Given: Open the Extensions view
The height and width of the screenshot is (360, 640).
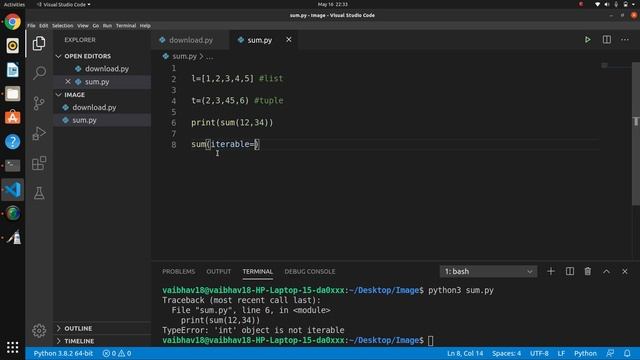Looking at the screenshot, I should coord(39,163).
